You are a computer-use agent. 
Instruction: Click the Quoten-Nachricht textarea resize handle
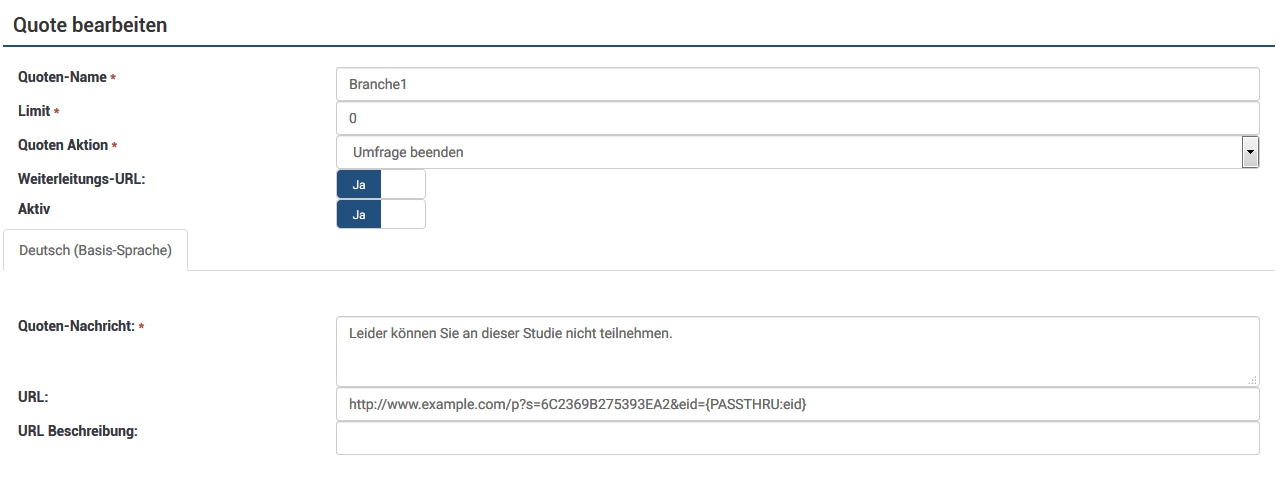[x=1253, y=379]
